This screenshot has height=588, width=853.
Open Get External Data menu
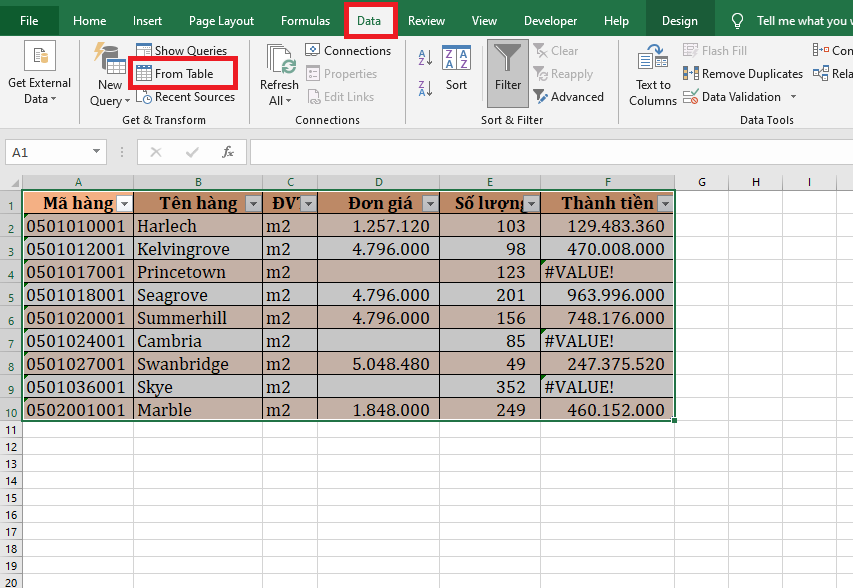click(x=40, y=91)
